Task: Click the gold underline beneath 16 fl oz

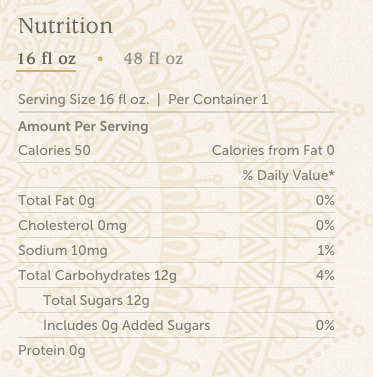Action: 46,71
